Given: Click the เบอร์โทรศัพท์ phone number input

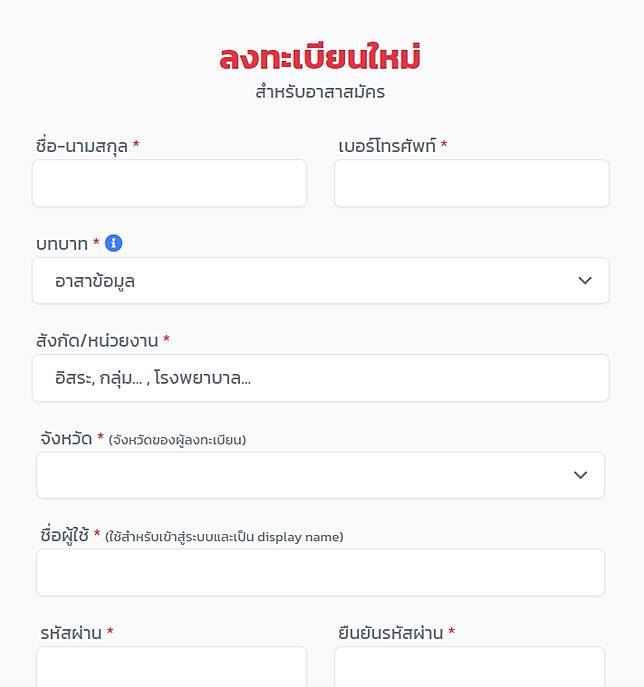Looking at the screenshot, I should pyautogui.click(x=471, y=183).
